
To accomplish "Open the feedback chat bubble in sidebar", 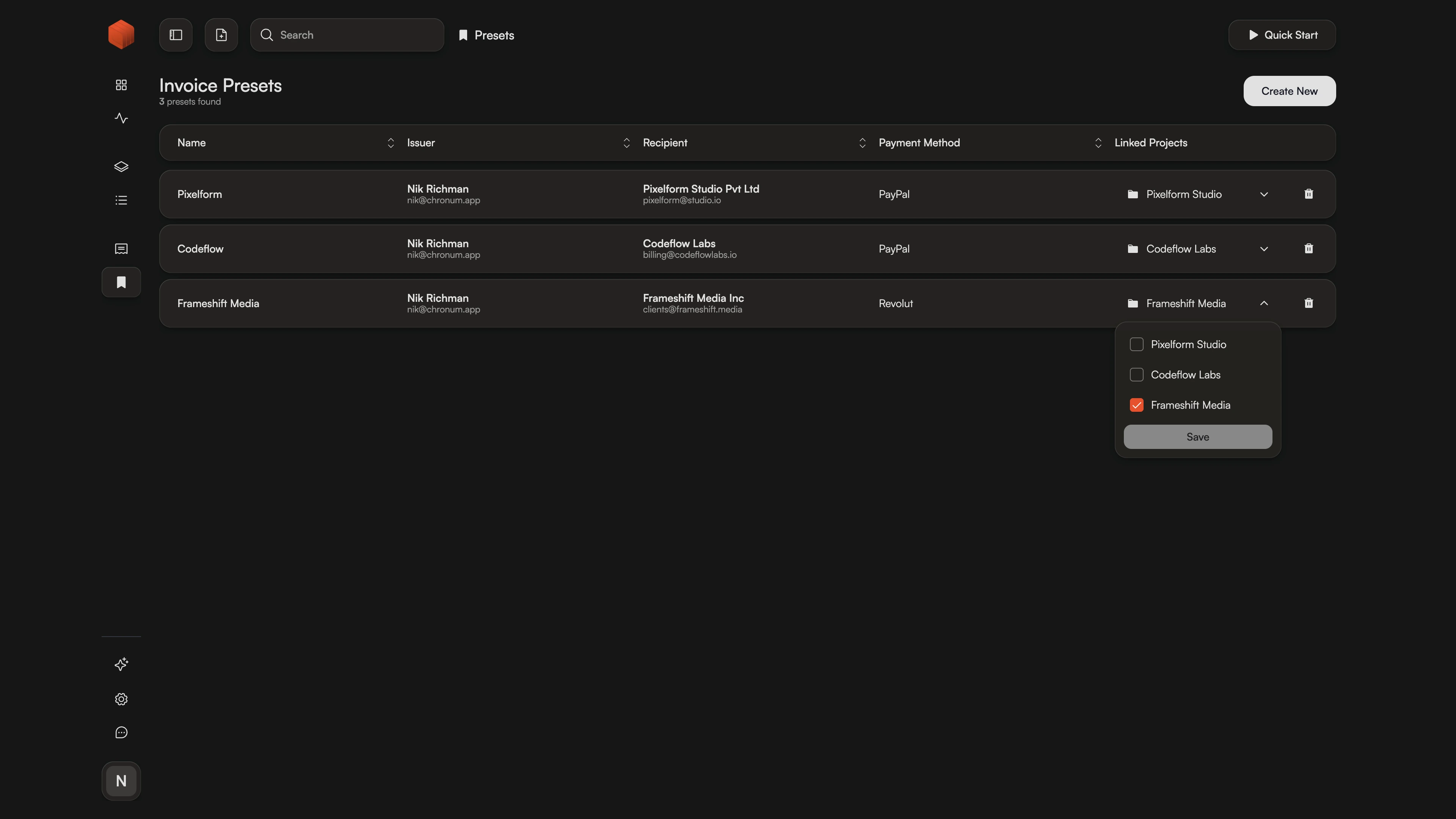I will coord(121,732).
